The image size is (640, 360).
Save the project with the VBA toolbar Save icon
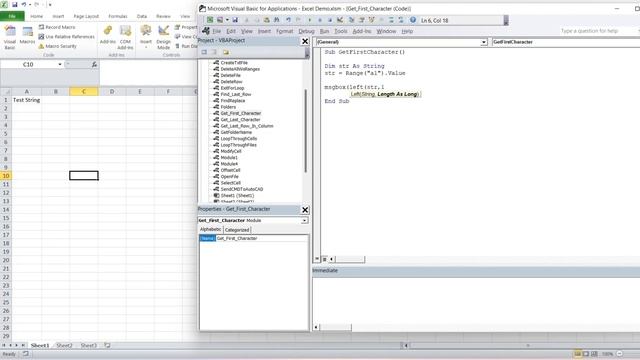pyautogui.click(x=235, y=20)
